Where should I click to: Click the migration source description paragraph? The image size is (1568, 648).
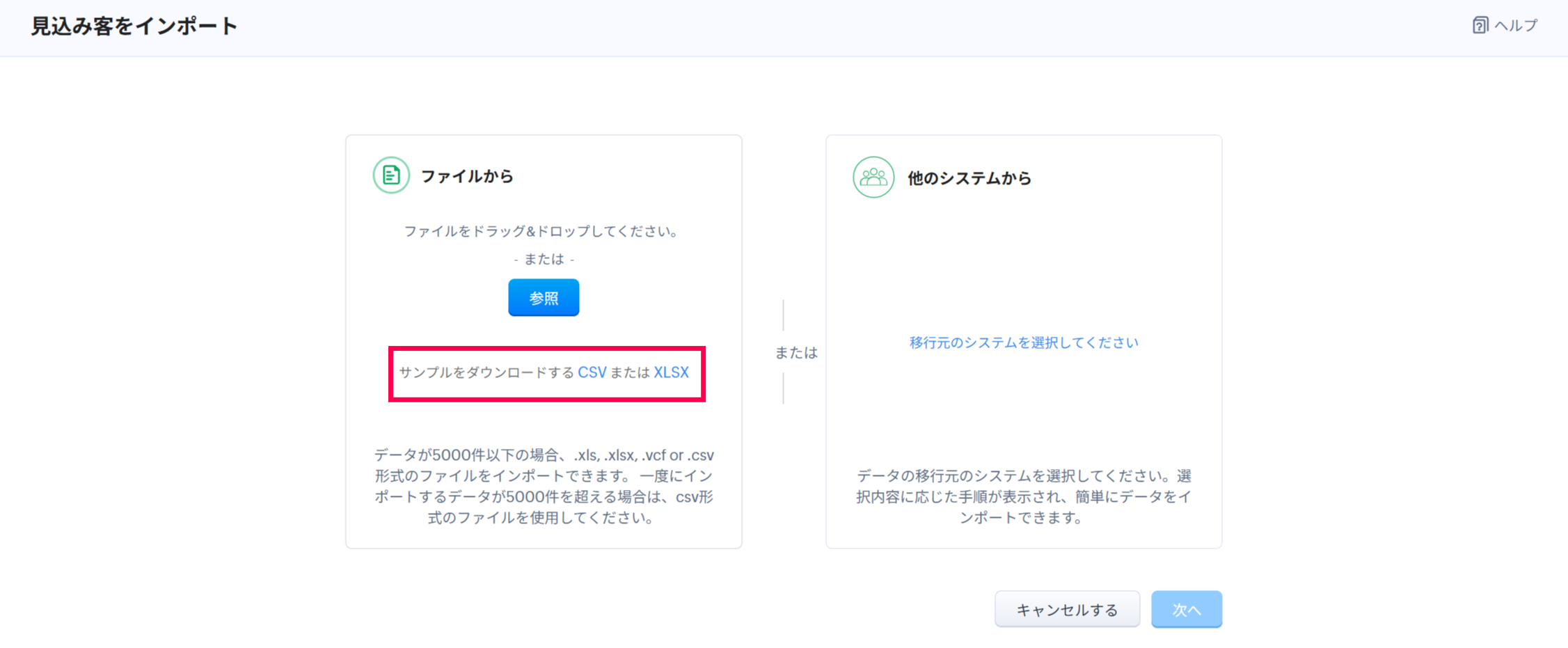tap(1023, 496)
